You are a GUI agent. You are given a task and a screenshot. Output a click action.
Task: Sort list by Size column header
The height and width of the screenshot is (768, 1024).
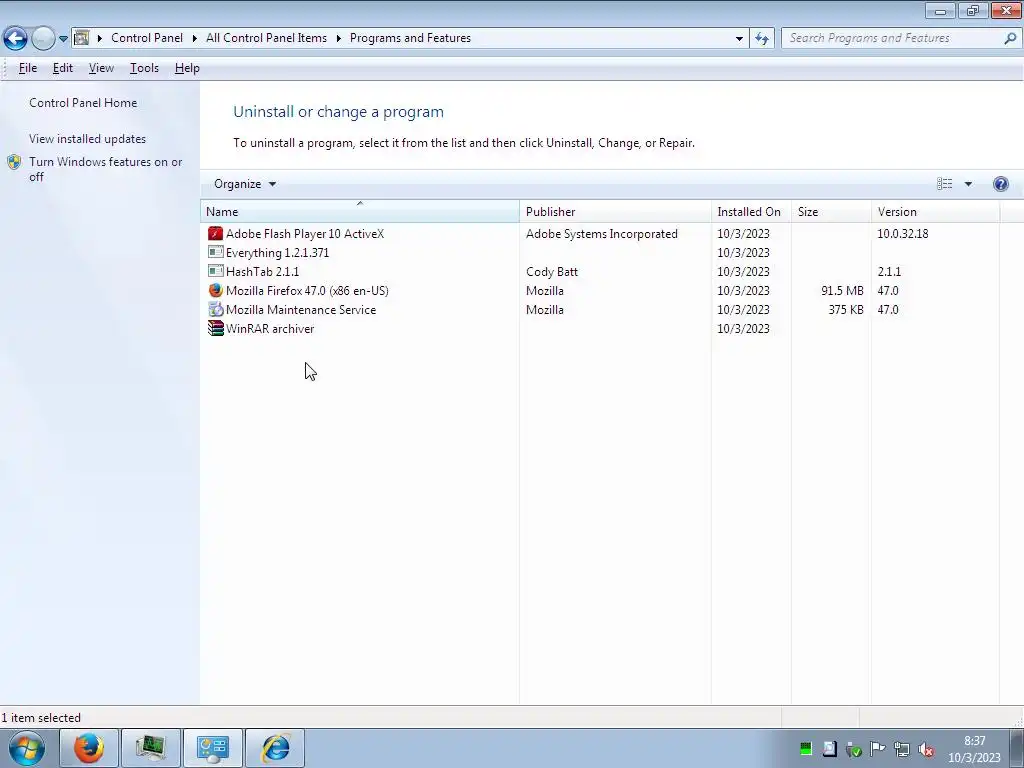(831, 212)
